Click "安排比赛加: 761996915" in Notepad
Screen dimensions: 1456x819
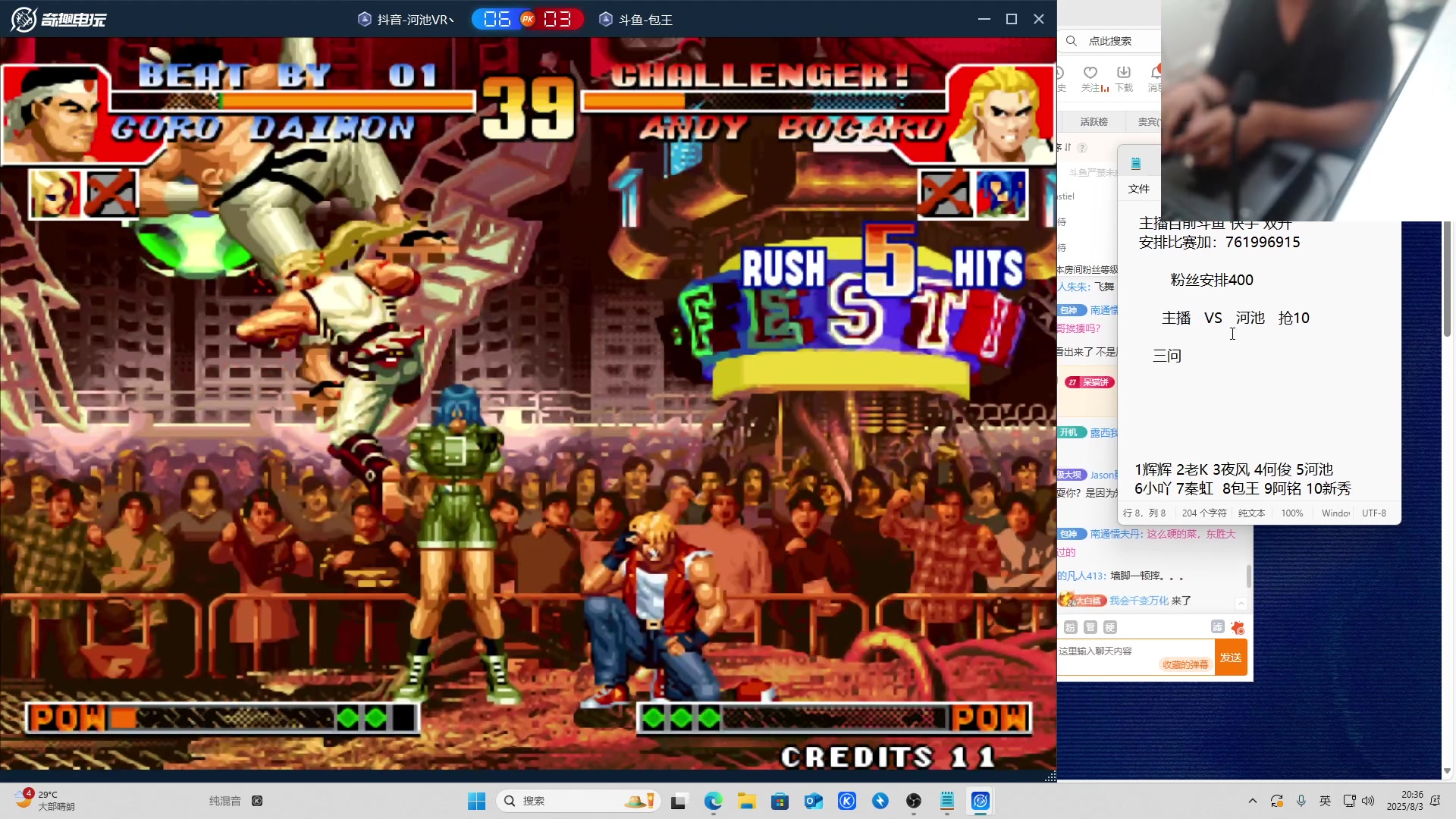click(1219, 242)
